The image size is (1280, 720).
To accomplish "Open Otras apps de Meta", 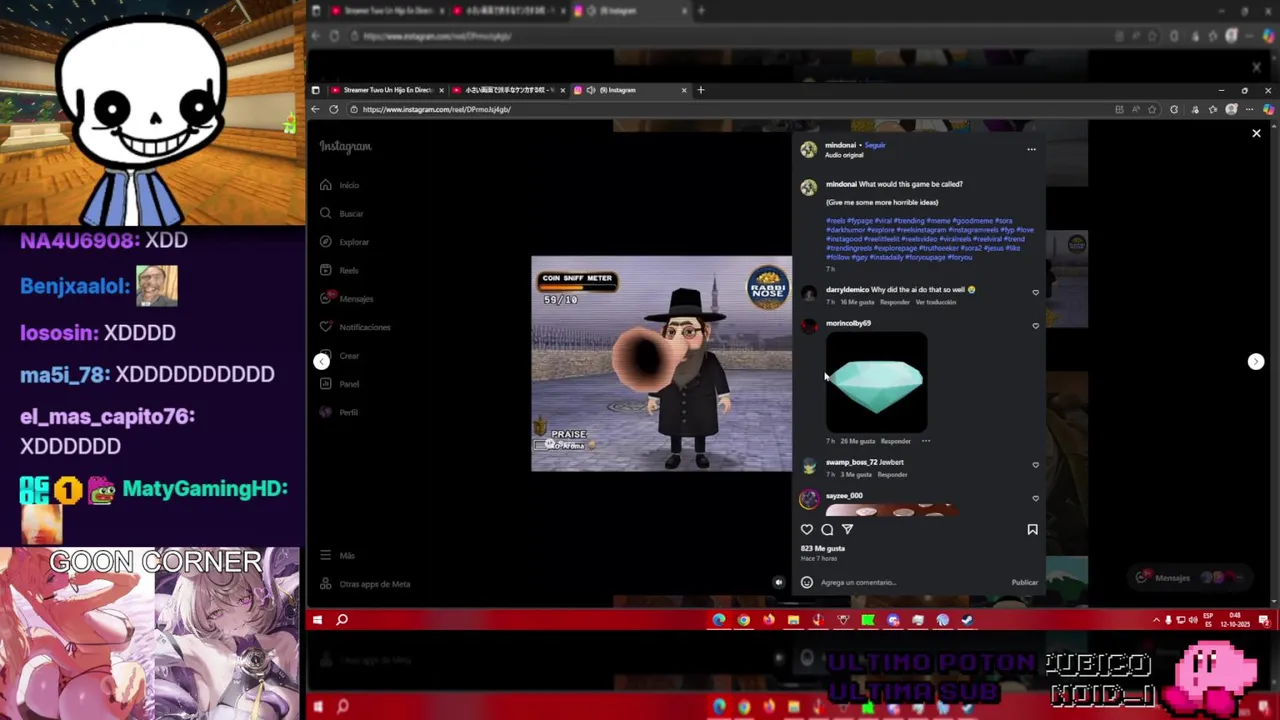I will pos(365,584).
